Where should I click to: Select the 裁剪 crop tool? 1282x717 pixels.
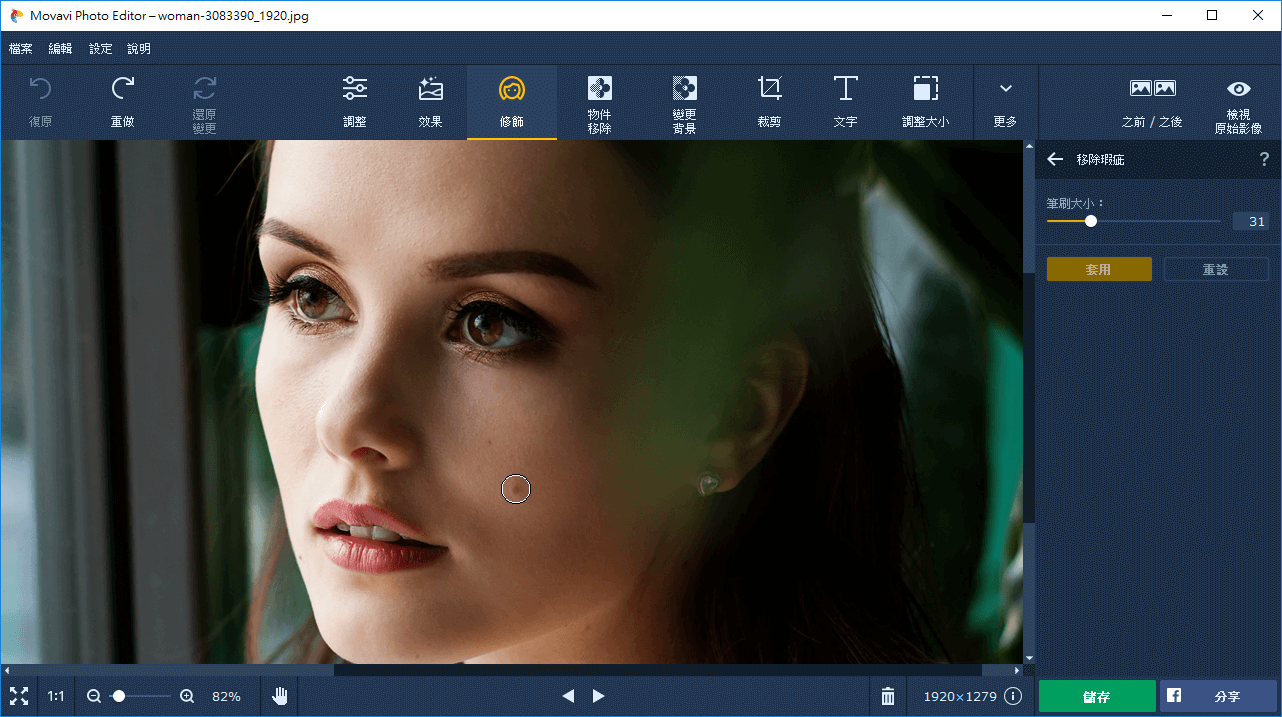click(x=769, y=101)
